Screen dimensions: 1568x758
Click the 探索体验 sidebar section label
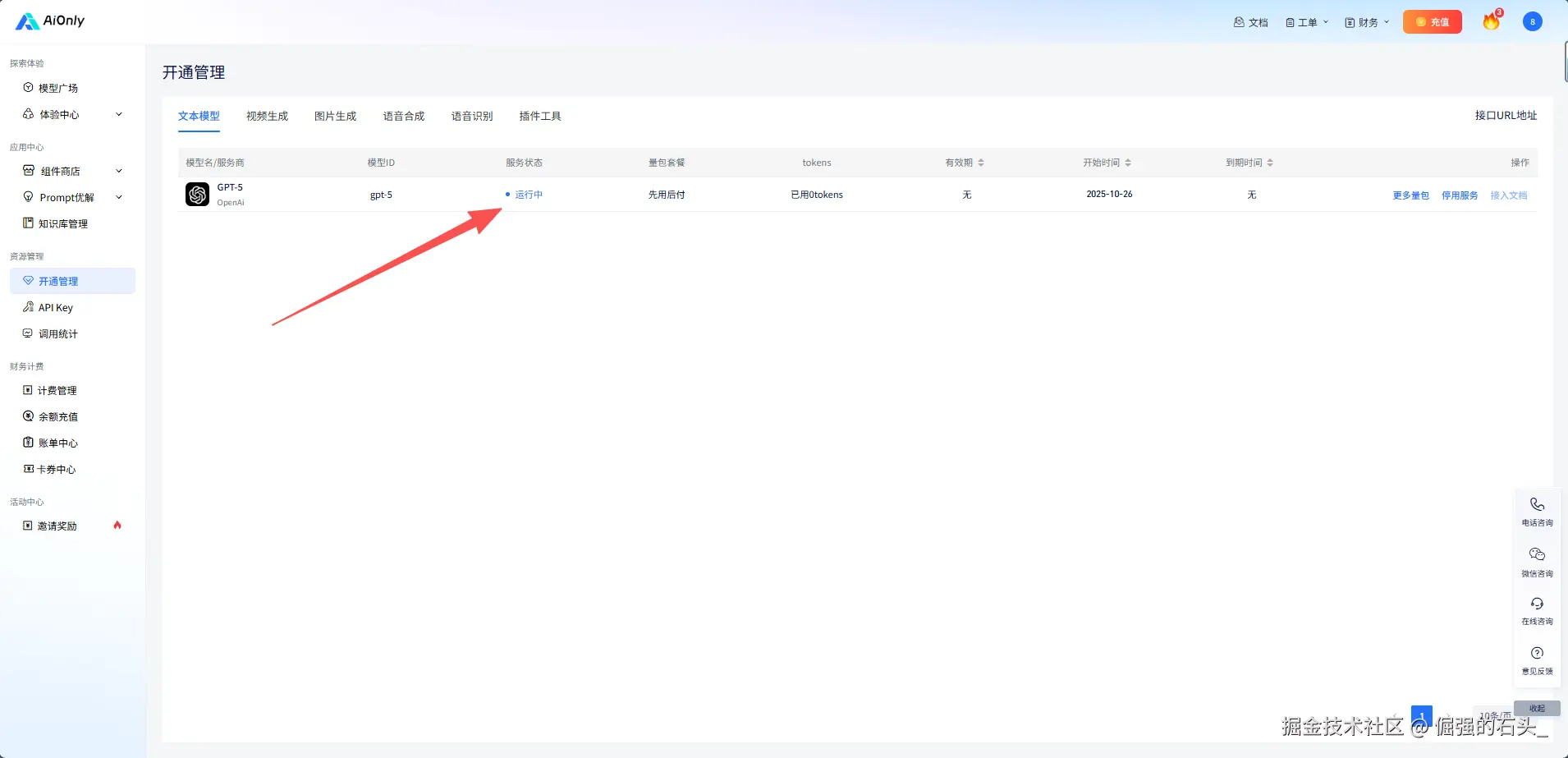[x=27, y=63]
